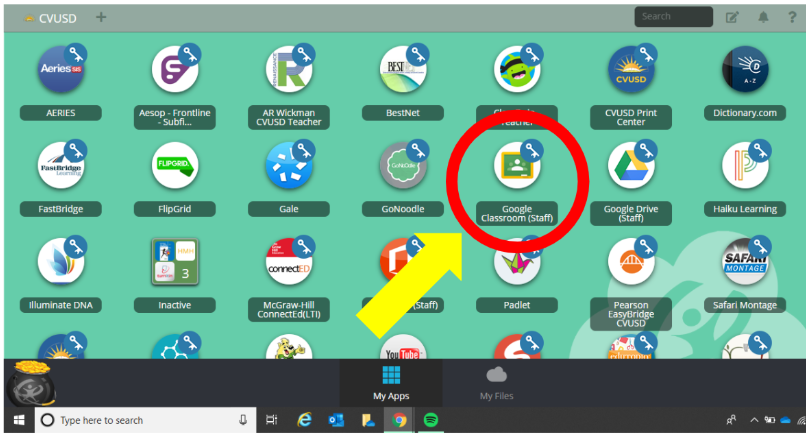Open notifications bell icon

[763, 17]
